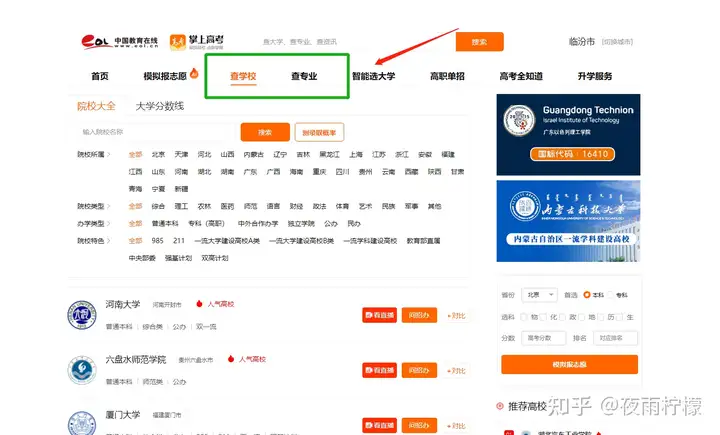Screen dimensions: 720x435
Task: Click the flame badge beside 模拟报志愿
Action: (x=194, y=73)
